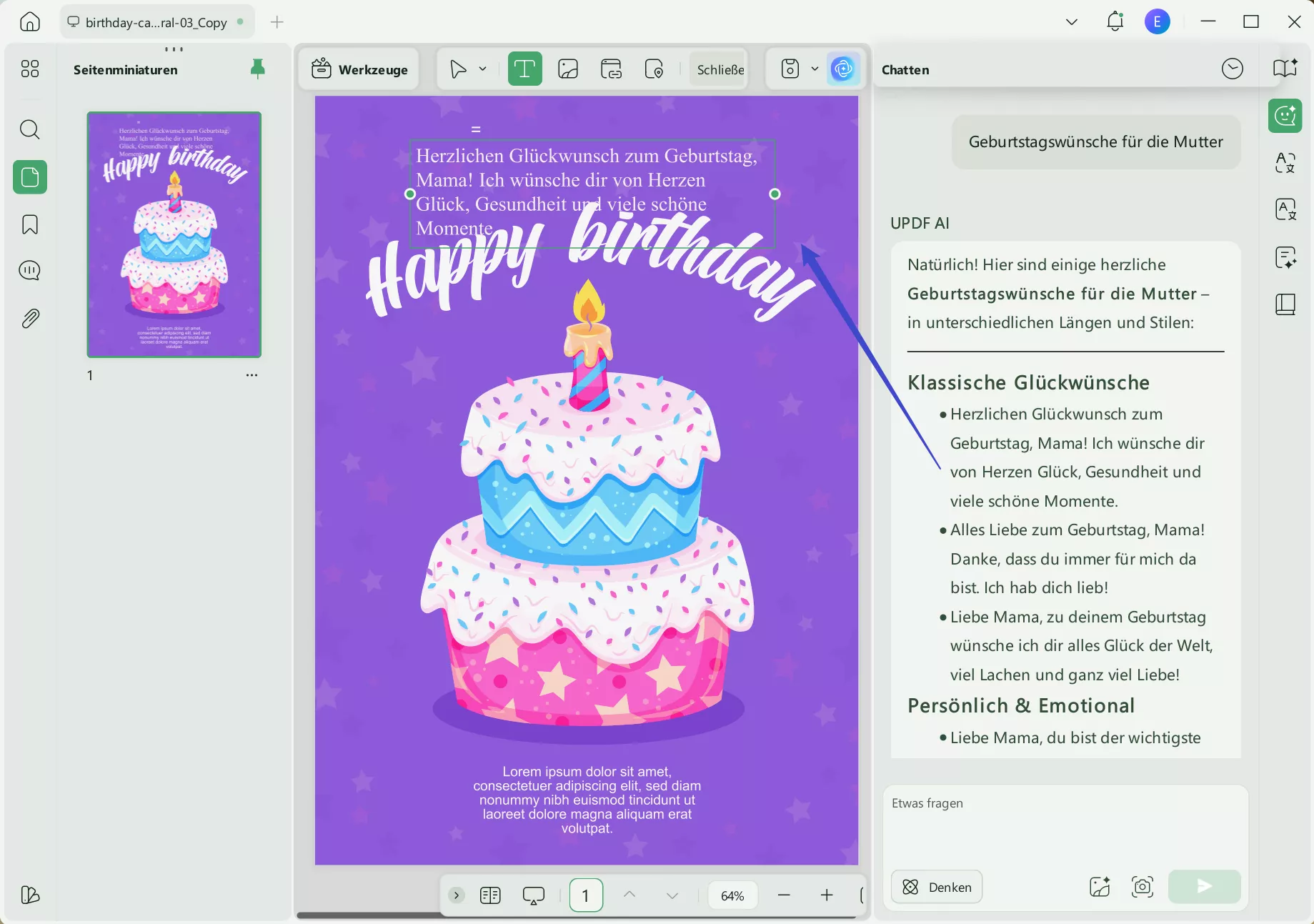Zoom out with the minus button

[784, 895]
